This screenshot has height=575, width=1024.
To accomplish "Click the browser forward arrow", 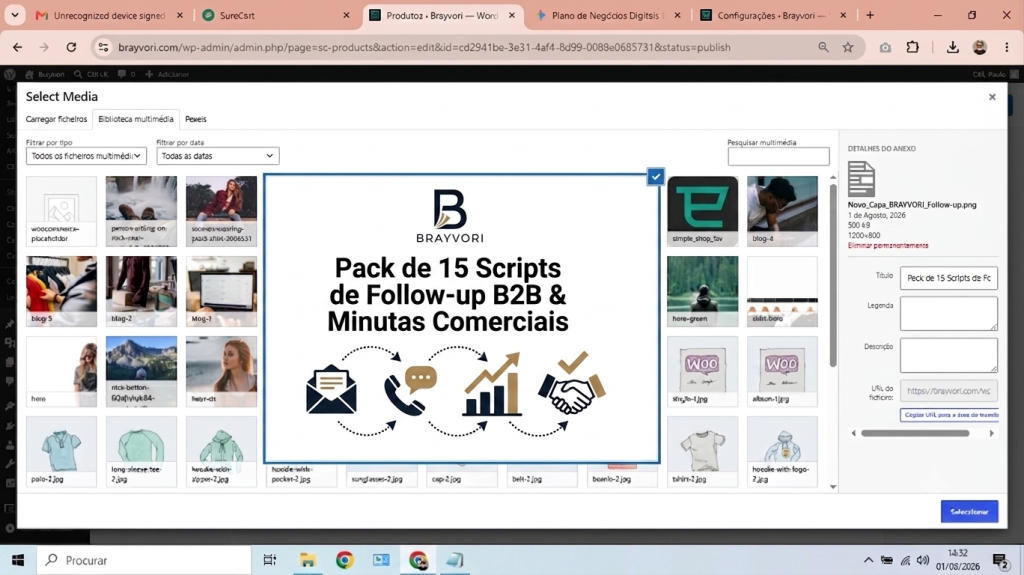I will 44,47.
